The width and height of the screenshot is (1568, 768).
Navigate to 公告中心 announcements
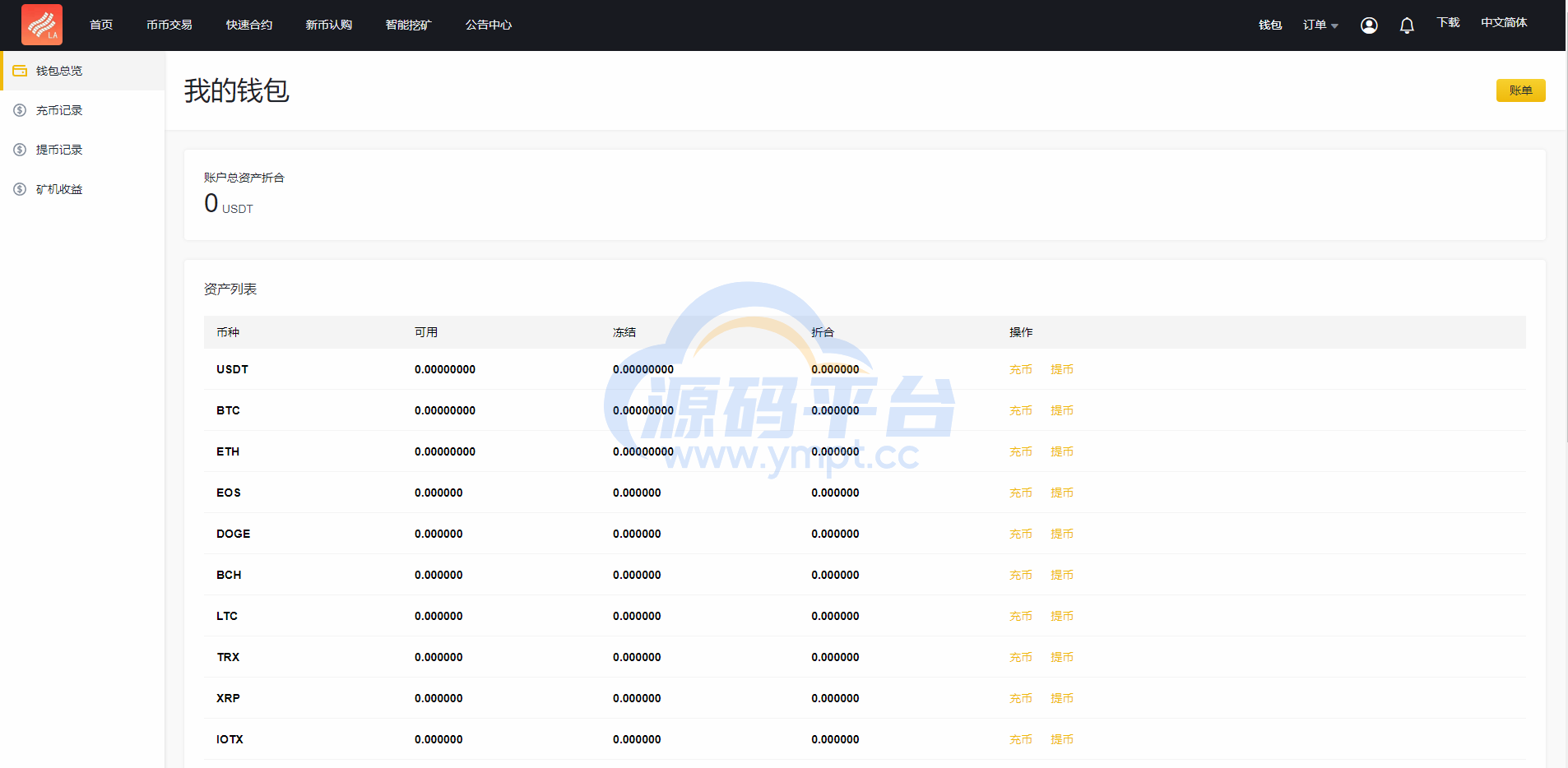pyautogui.click(x=489, y=25)
